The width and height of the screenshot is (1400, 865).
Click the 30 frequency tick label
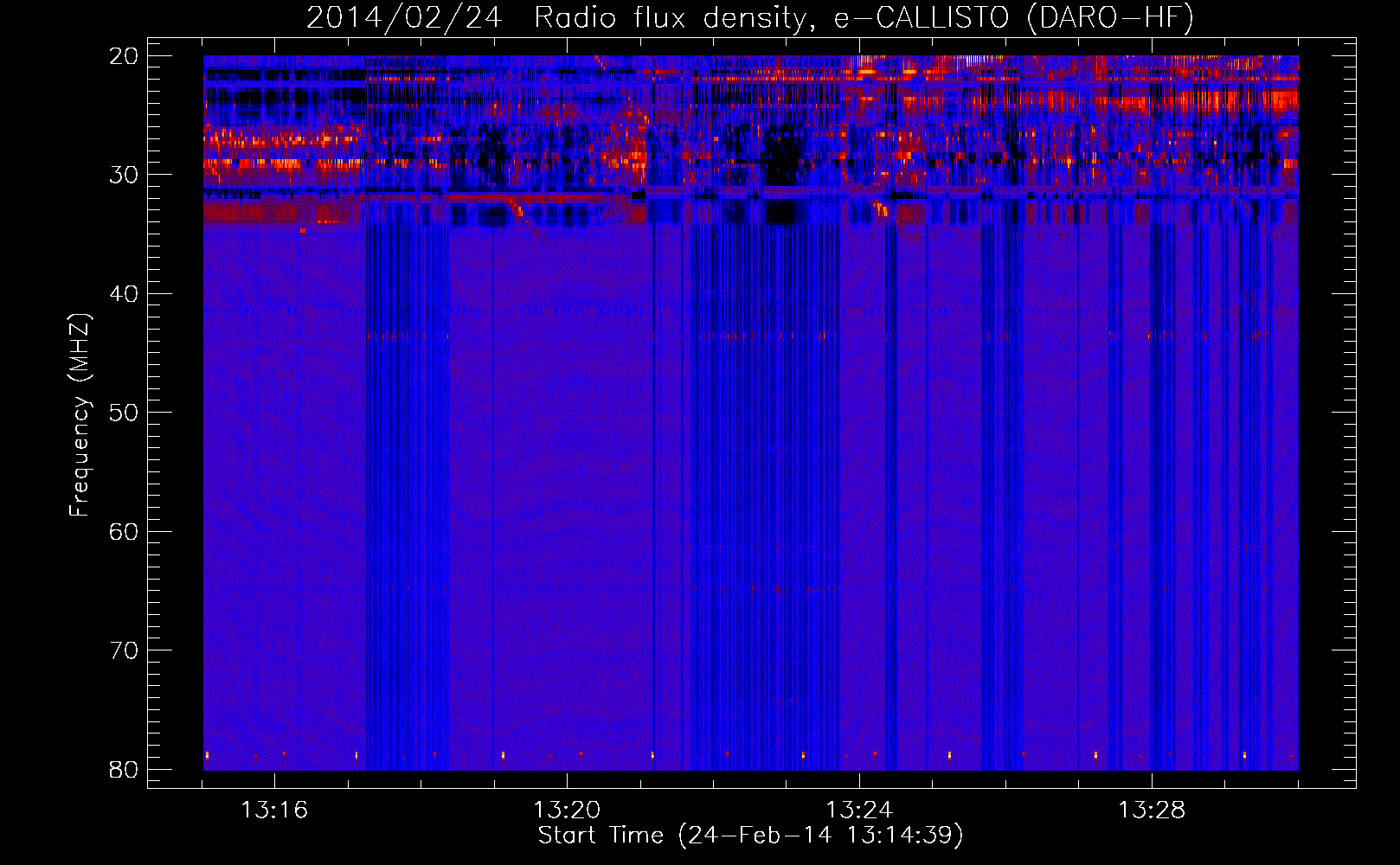(125, 175)
